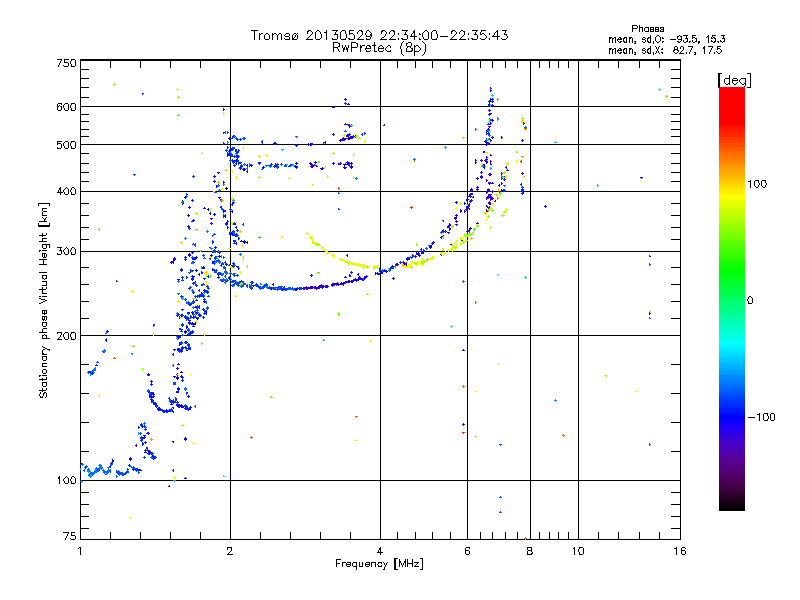Screen dimensions: 800x600
Task: Click the x-axis '16' tick label
Action: (680, 551)
